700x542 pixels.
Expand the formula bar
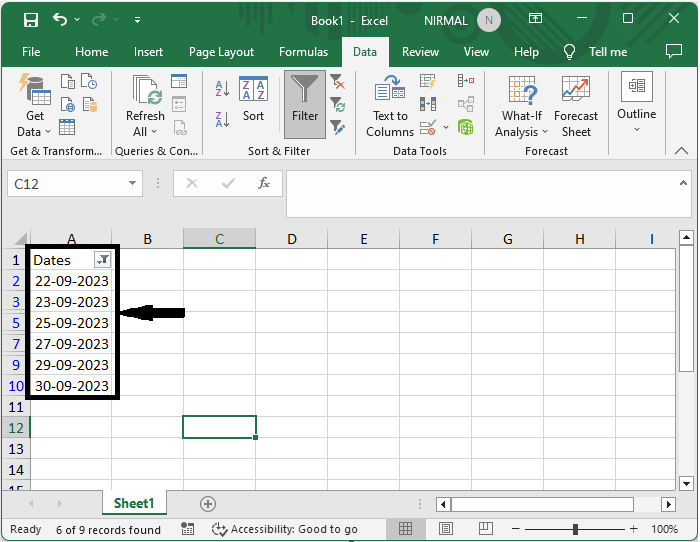[x=683, y=183]
